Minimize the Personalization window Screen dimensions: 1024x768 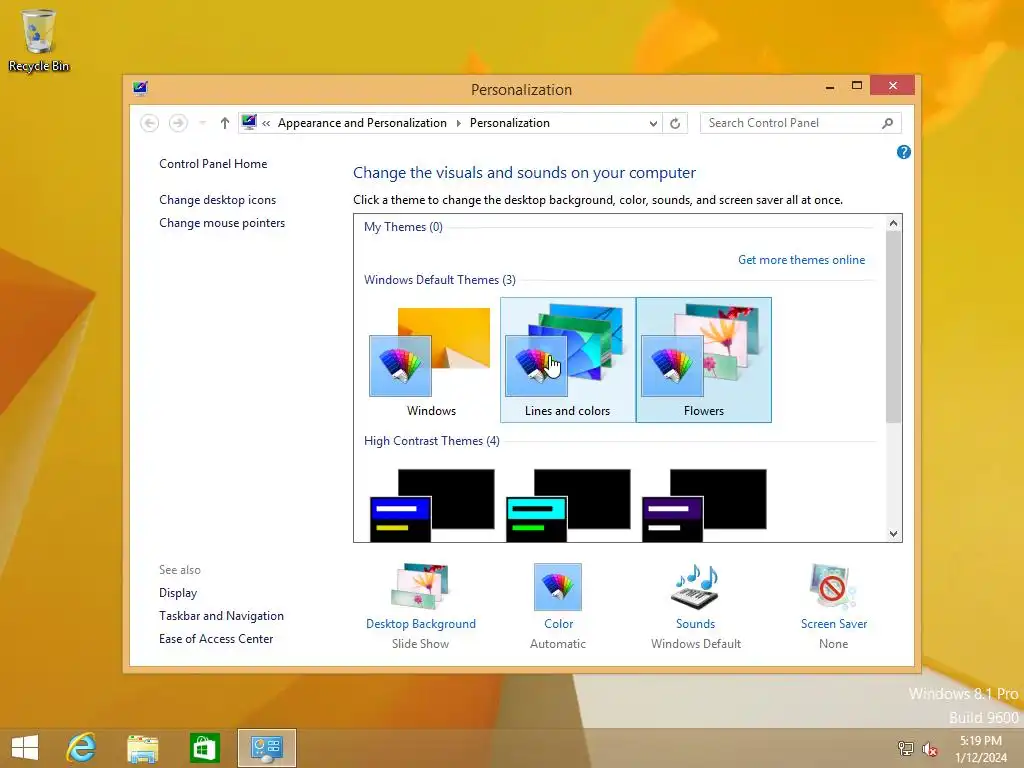[829, 86]
